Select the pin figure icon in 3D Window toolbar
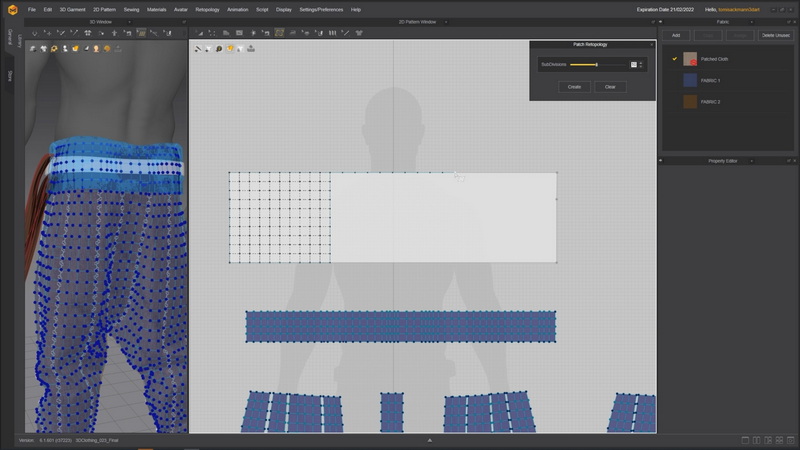Image resolution: width=800 pixels, height=450 pixels. [114, 33]
